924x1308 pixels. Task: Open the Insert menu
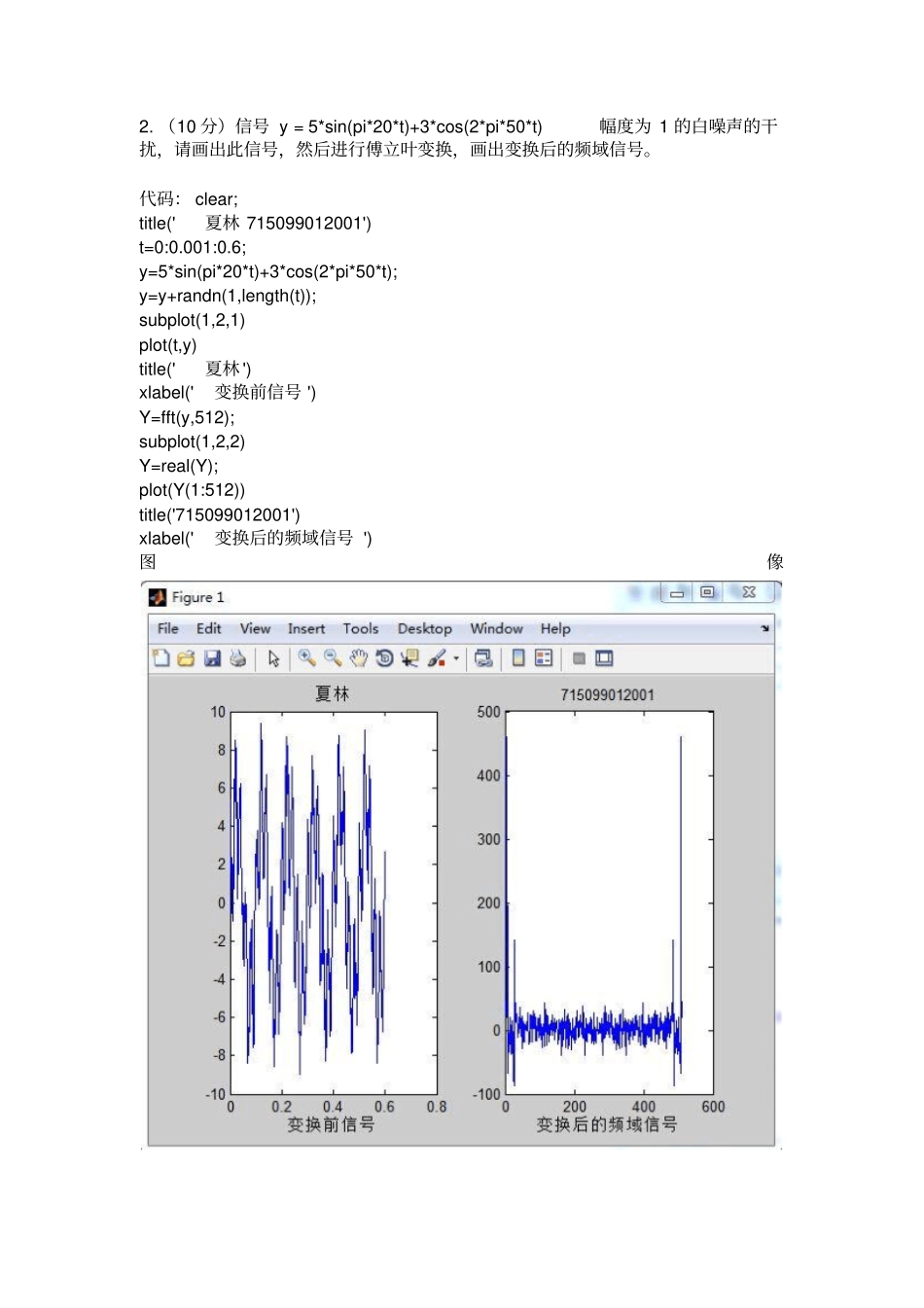pyautogui.click(x=306, y=629)
